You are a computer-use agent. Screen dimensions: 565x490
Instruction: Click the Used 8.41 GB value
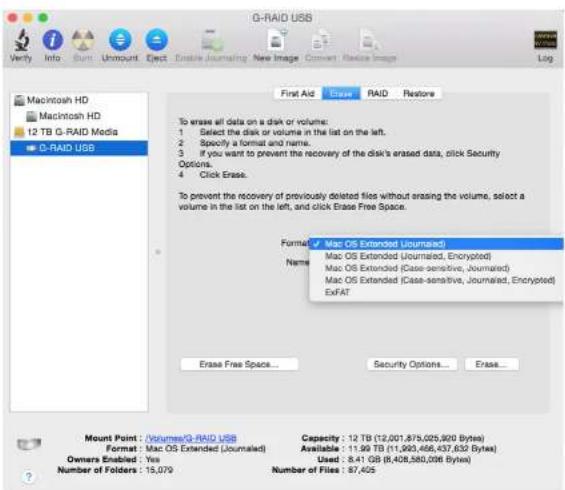(409, 459)
